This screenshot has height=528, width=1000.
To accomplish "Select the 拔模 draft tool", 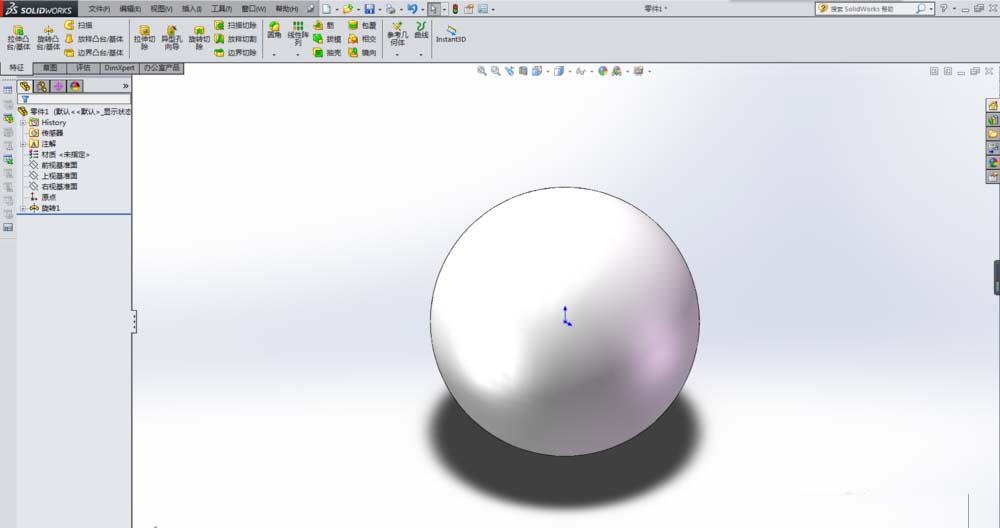I will pyautogui.click(x=327, y=39).
